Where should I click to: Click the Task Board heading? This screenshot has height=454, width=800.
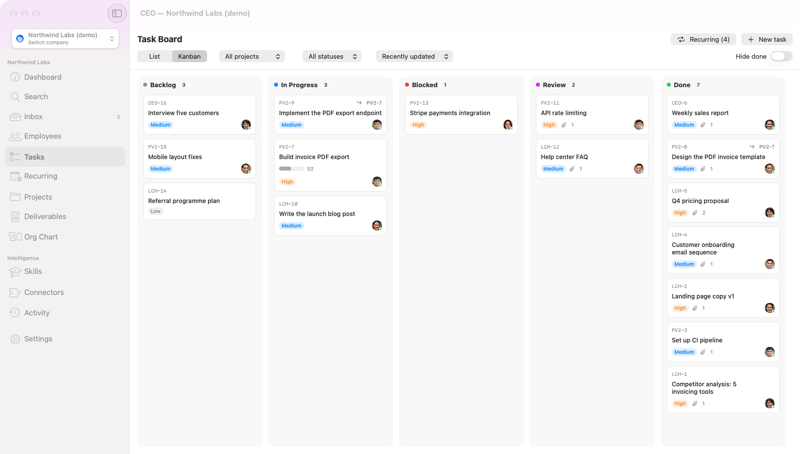160,39
